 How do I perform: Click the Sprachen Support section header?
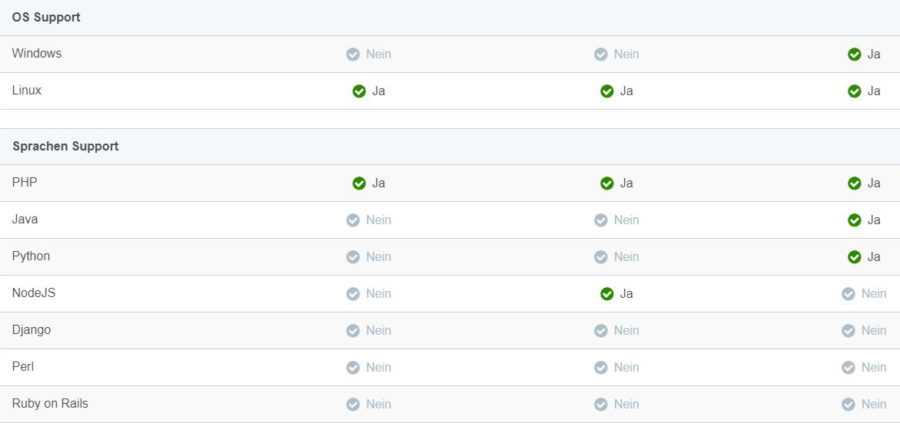65,146
